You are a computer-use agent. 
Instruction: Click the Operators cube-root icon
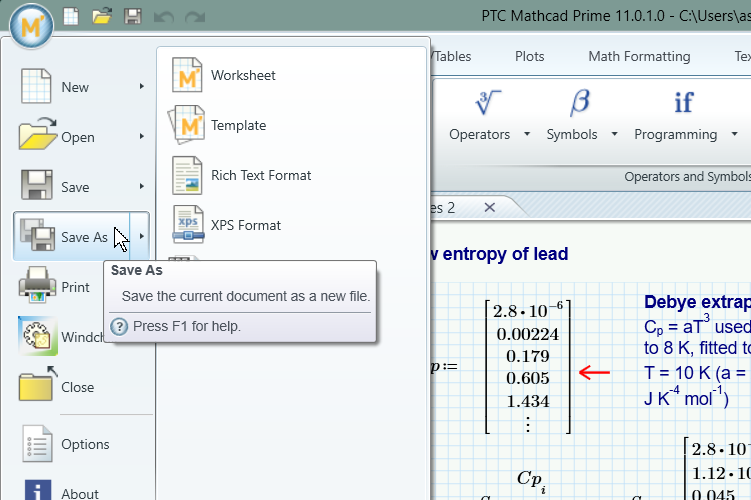[488, 103]
